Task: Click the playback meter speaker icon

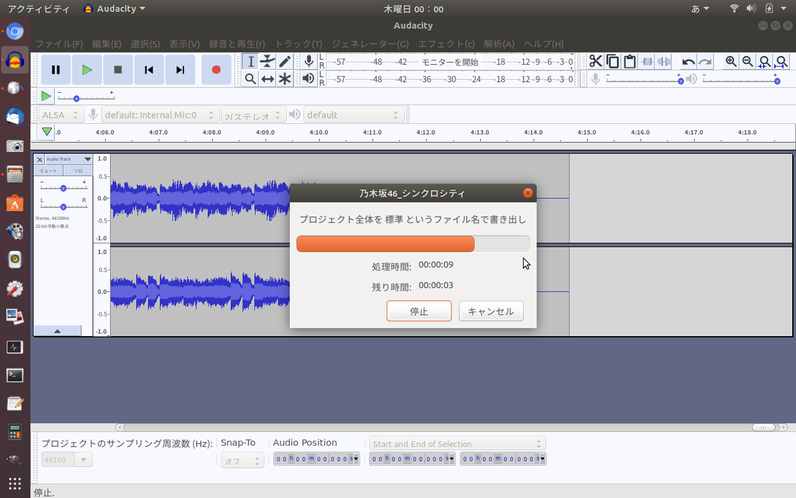Action: [308, 79]
